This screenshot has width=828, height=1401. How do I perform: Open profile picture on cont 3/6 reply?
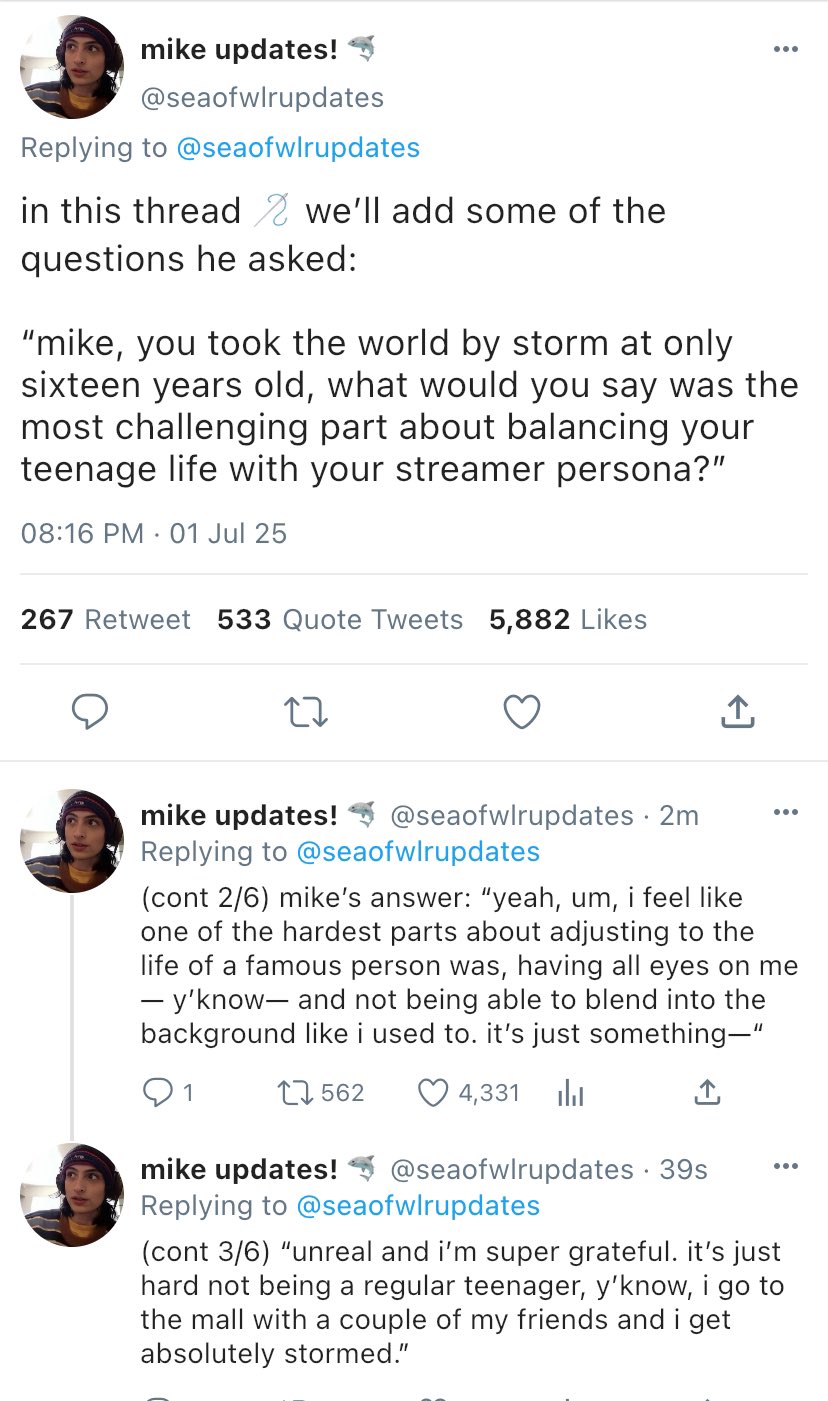(72, 1194)
